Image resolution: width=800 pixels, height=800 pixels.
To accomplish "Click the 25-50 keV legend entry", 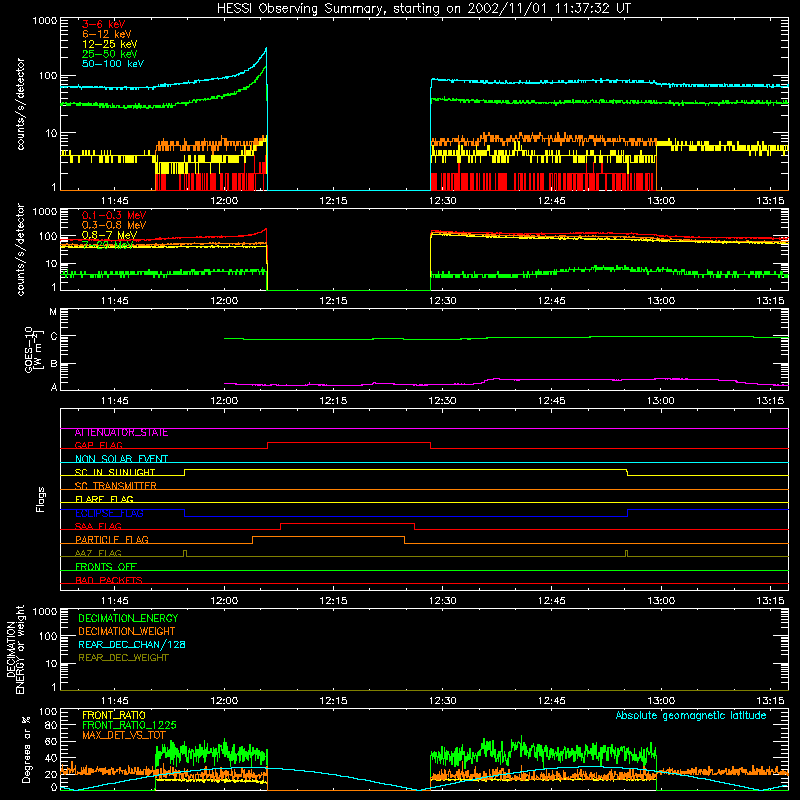I will point(110,54).
